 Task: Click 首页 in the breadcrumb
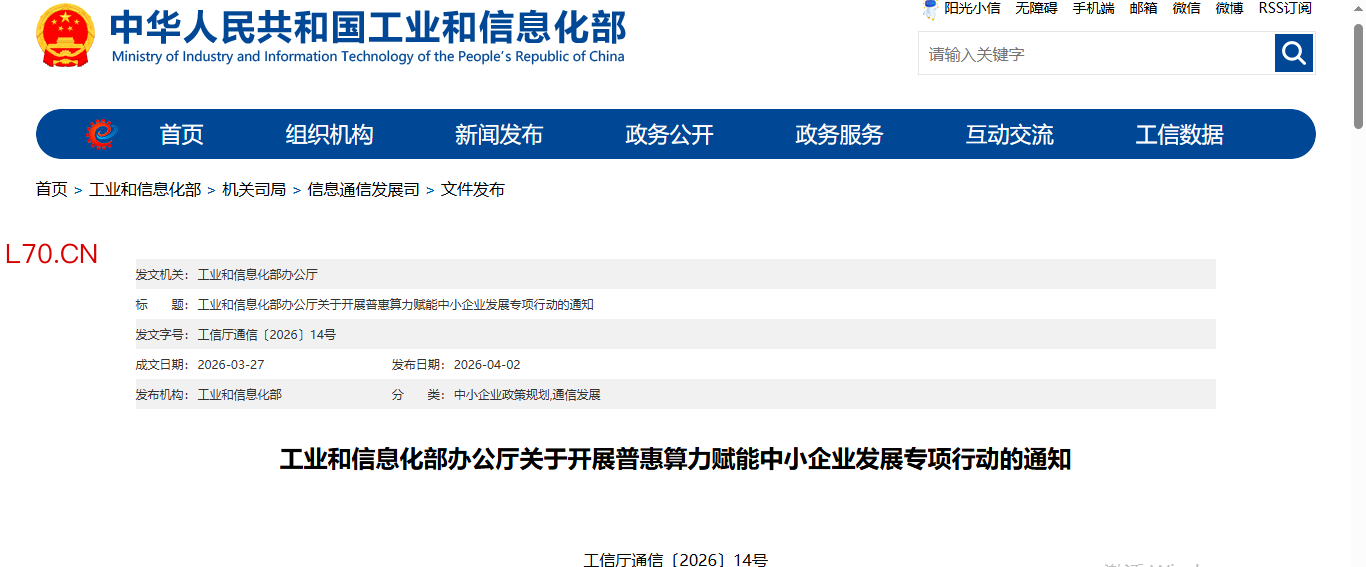click(x=52, y=189)
